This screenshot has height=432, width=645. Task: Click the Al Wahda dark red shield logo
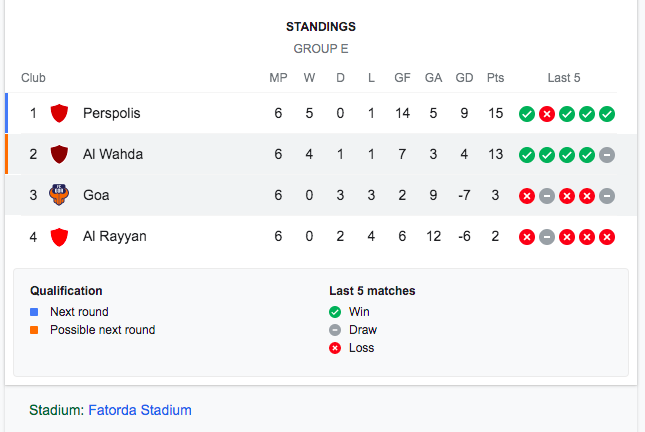(x=59, y=154)
